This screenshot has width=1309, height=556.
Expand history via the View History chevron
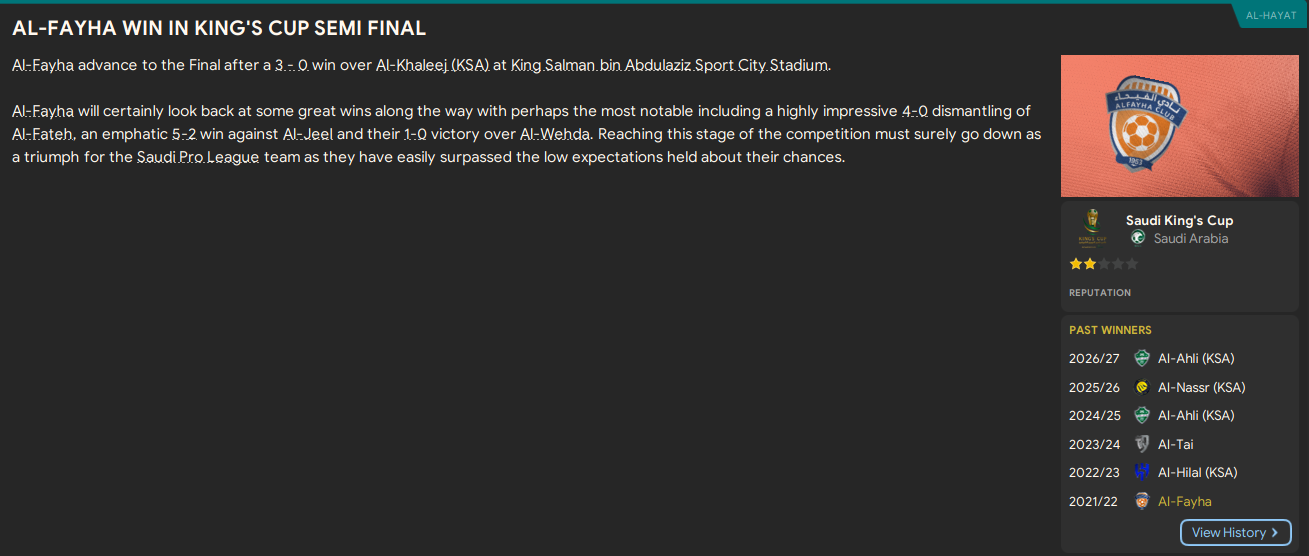click(x=1275, y=533)
